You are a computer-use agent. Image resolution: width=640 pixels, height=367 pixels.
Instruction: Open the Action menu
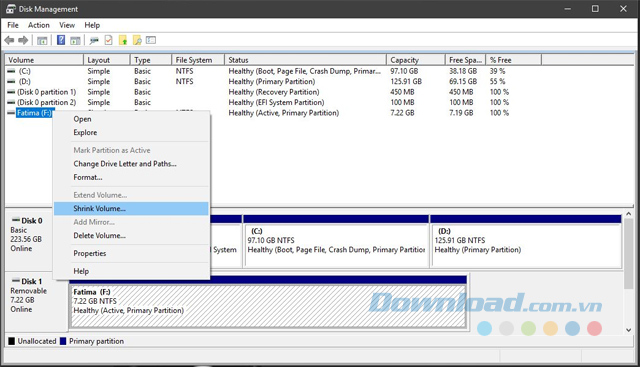[39, 25]
